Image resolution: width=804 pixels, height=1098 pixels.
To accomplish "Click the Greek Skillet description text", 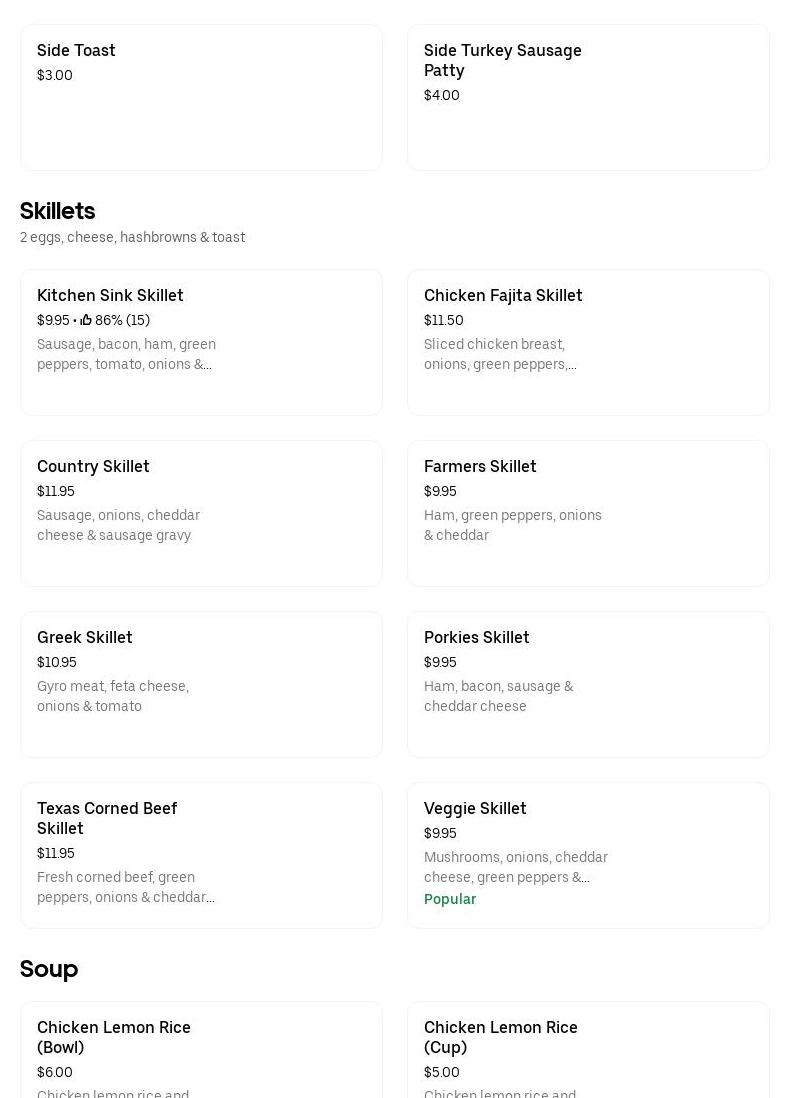I will tap(113, 696).
